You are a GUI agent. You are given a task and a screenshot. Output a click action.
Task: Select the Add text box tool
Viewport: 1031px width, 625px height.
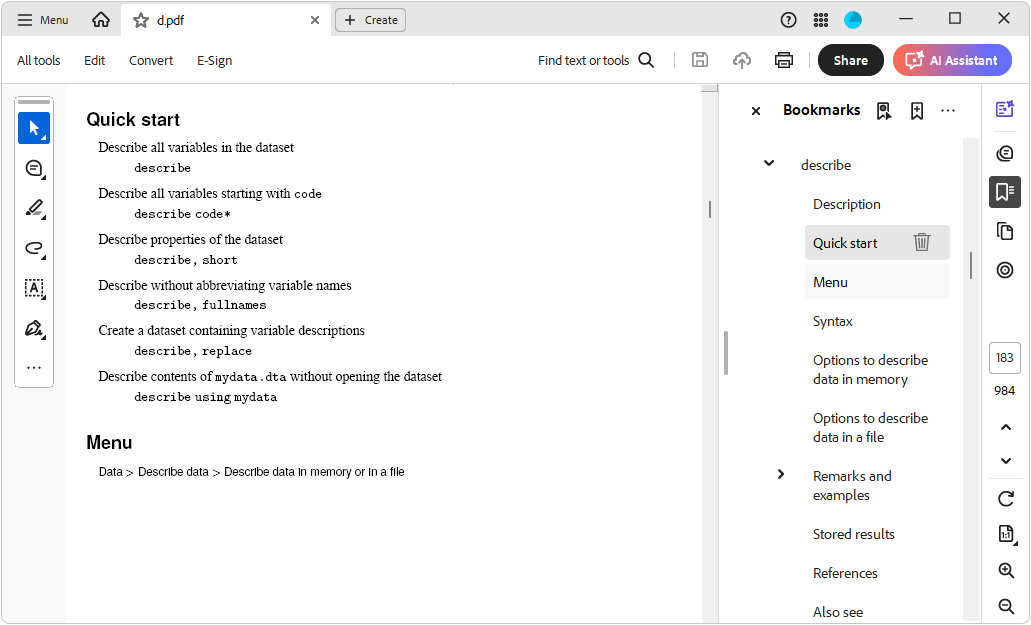point(34,289)
